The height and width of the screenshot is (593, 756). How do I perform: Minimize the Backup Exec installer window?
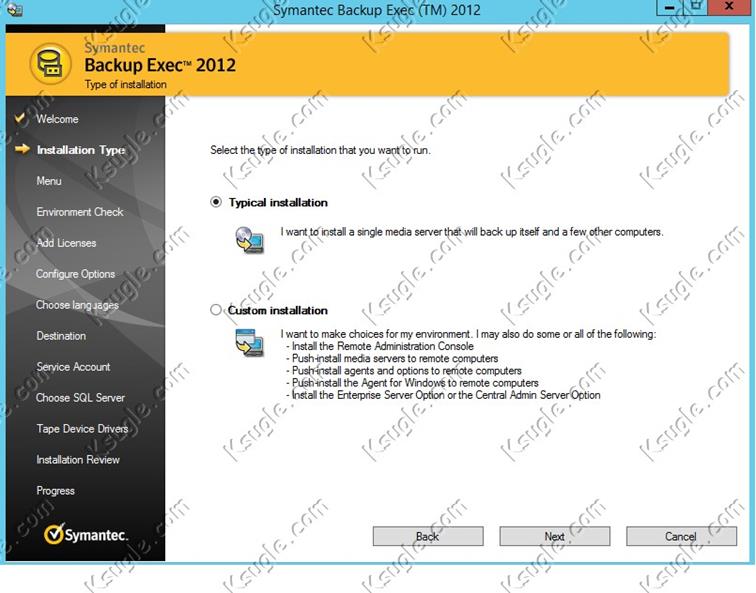(x=669, y=7)
